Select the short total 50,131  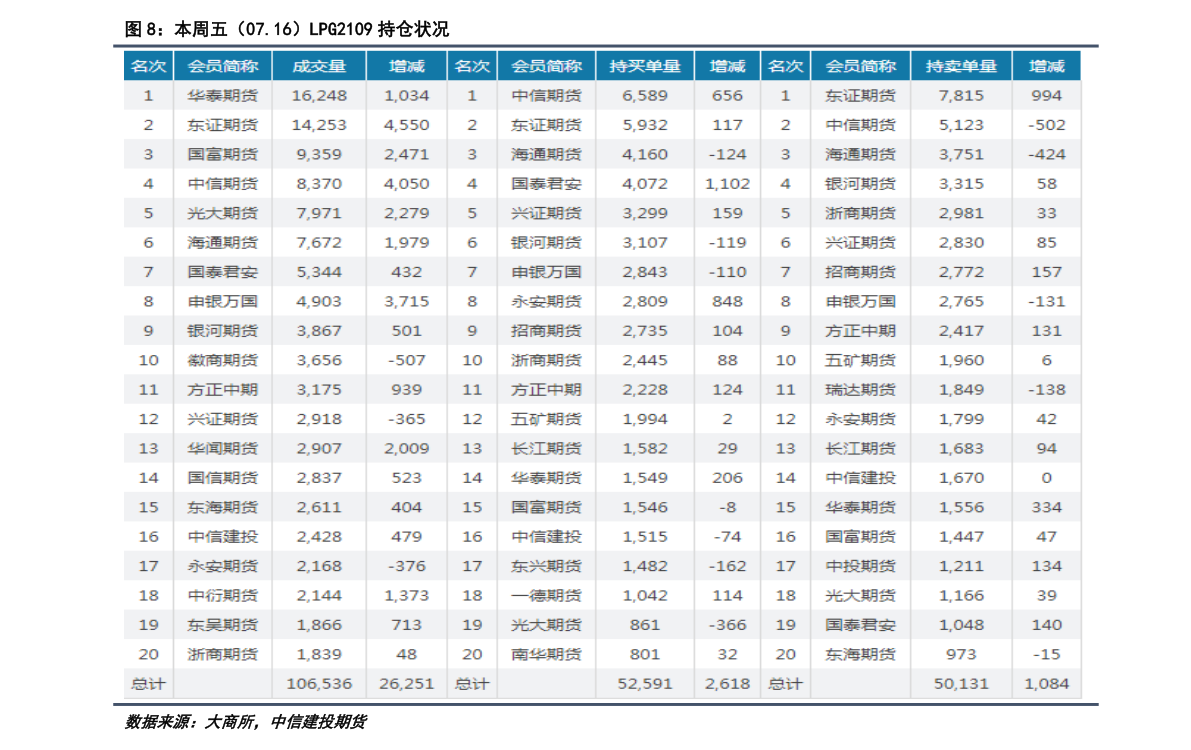(961, 684)
